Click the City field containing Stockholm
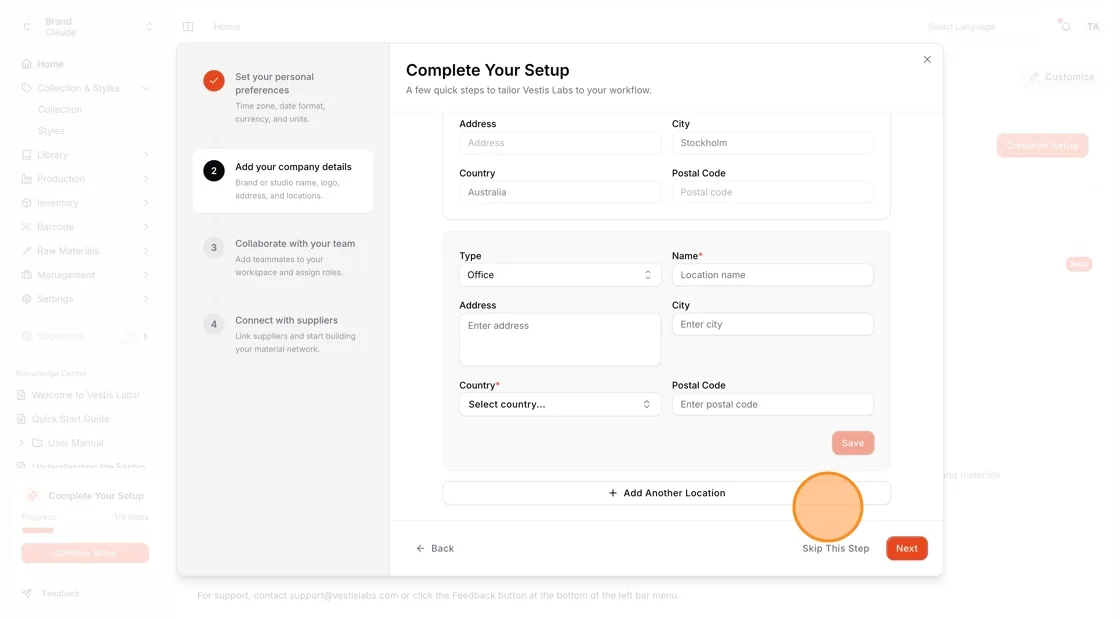The width and height of the screenshot is (1120, 619). coord(772,143)
